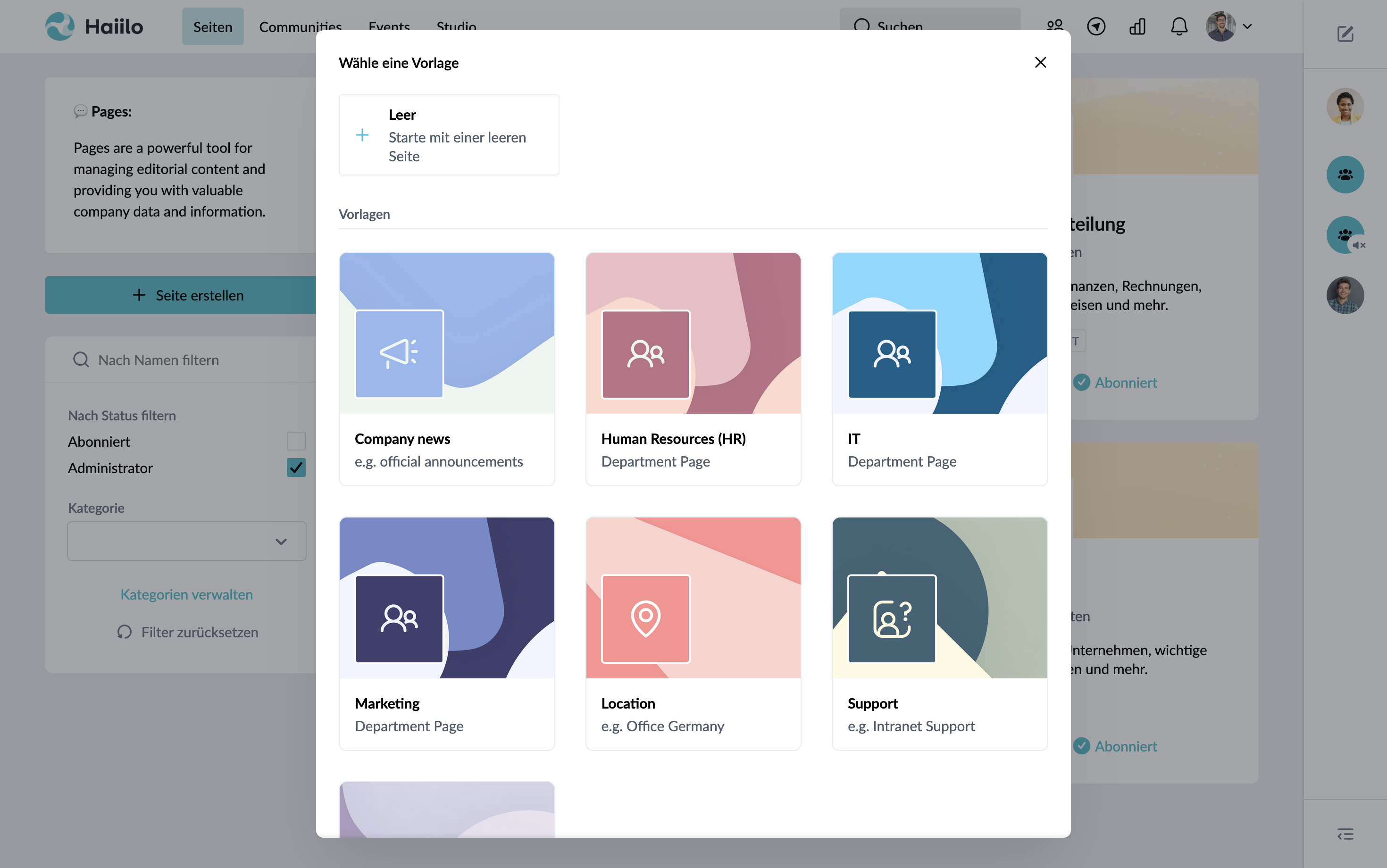Close the template selection dialog

[x=1040, y=62]
